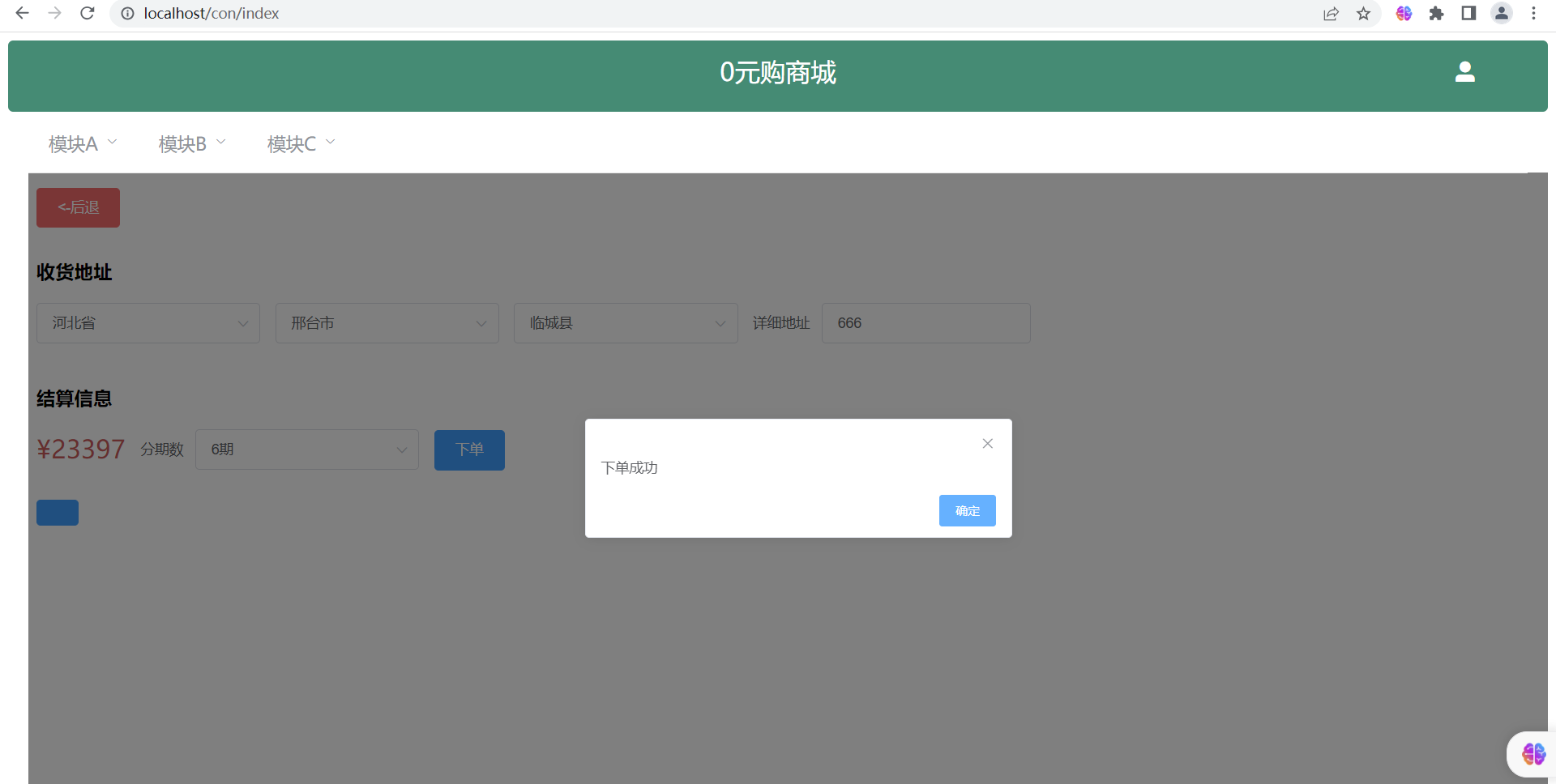The width and height of the screenshot is (1556, 784).
Task: Open Chrome three-dot menu
Action: point(1533,13)
